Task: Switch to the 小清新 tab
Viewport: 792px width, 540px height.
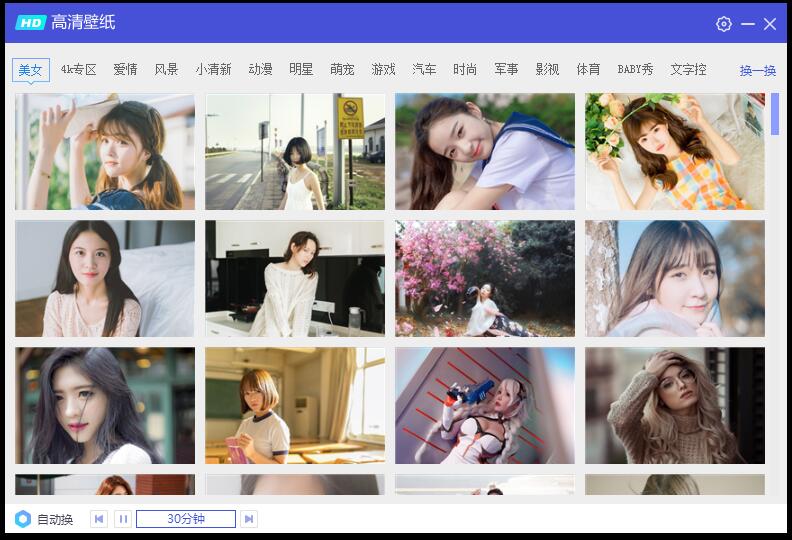Action: (213, 69)
